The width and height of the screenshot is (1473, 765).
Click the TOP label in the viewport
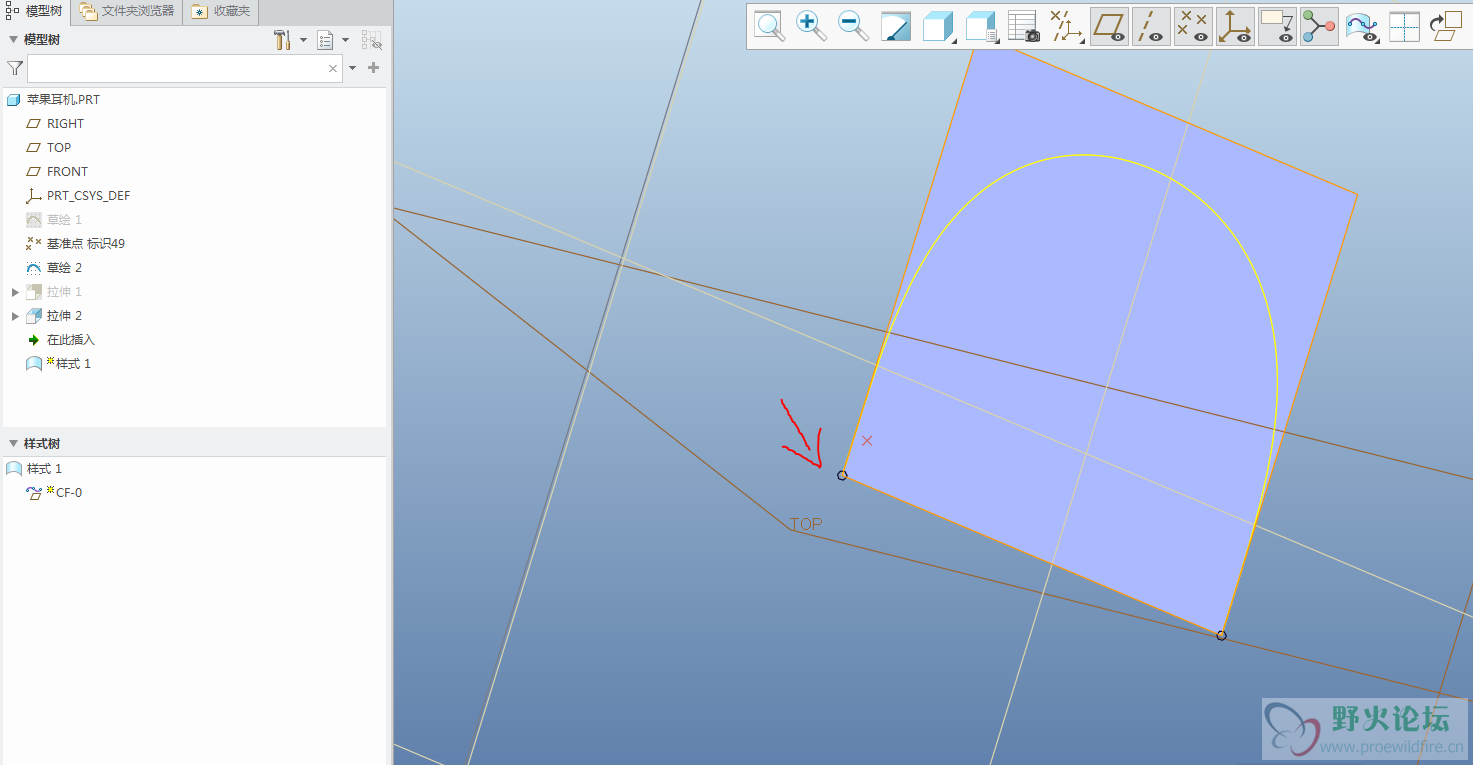806,524
